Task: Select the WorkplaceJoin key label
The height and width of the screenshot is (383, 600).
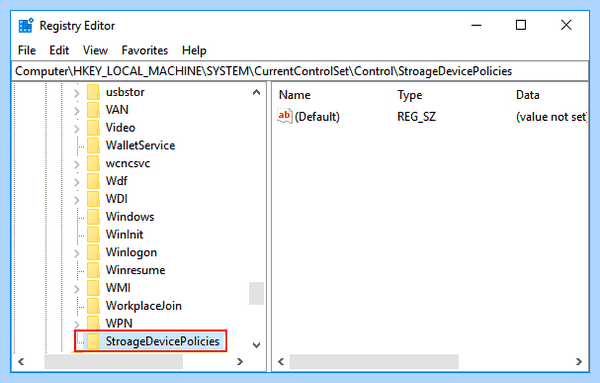Action: (143, 306)
